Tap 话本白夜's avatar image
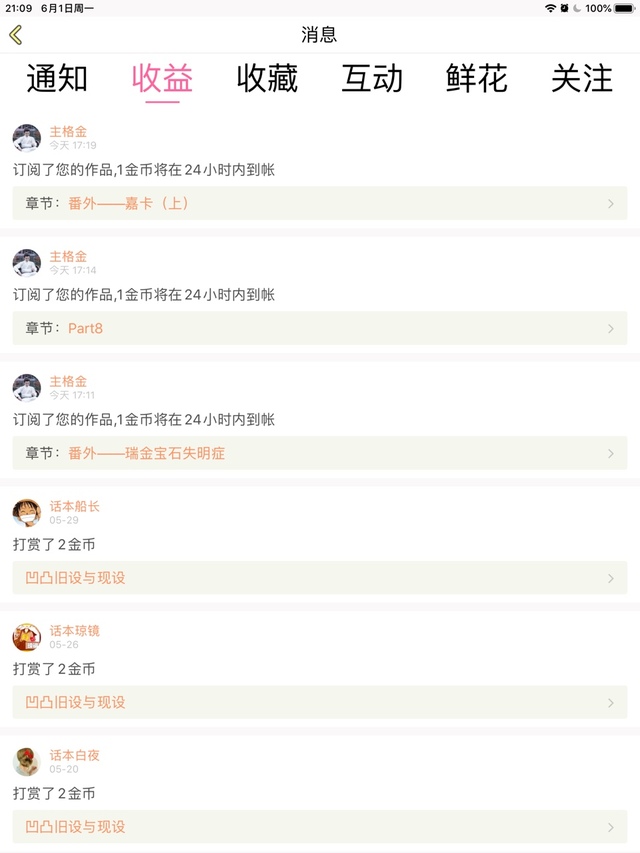Screen dimensions: 640x853 coord(27,762)
